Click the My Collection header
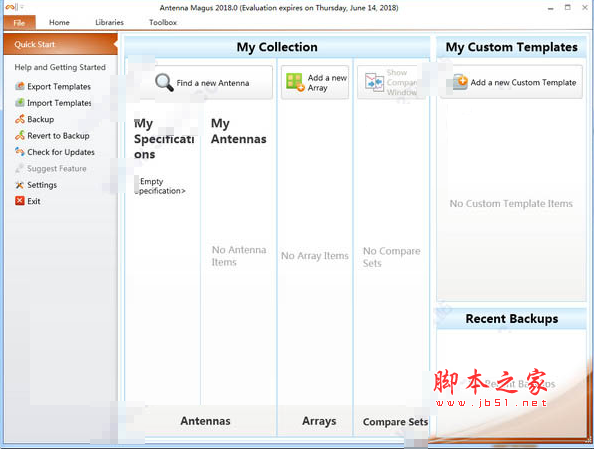 pyautogui.click(x=277, y=47)
